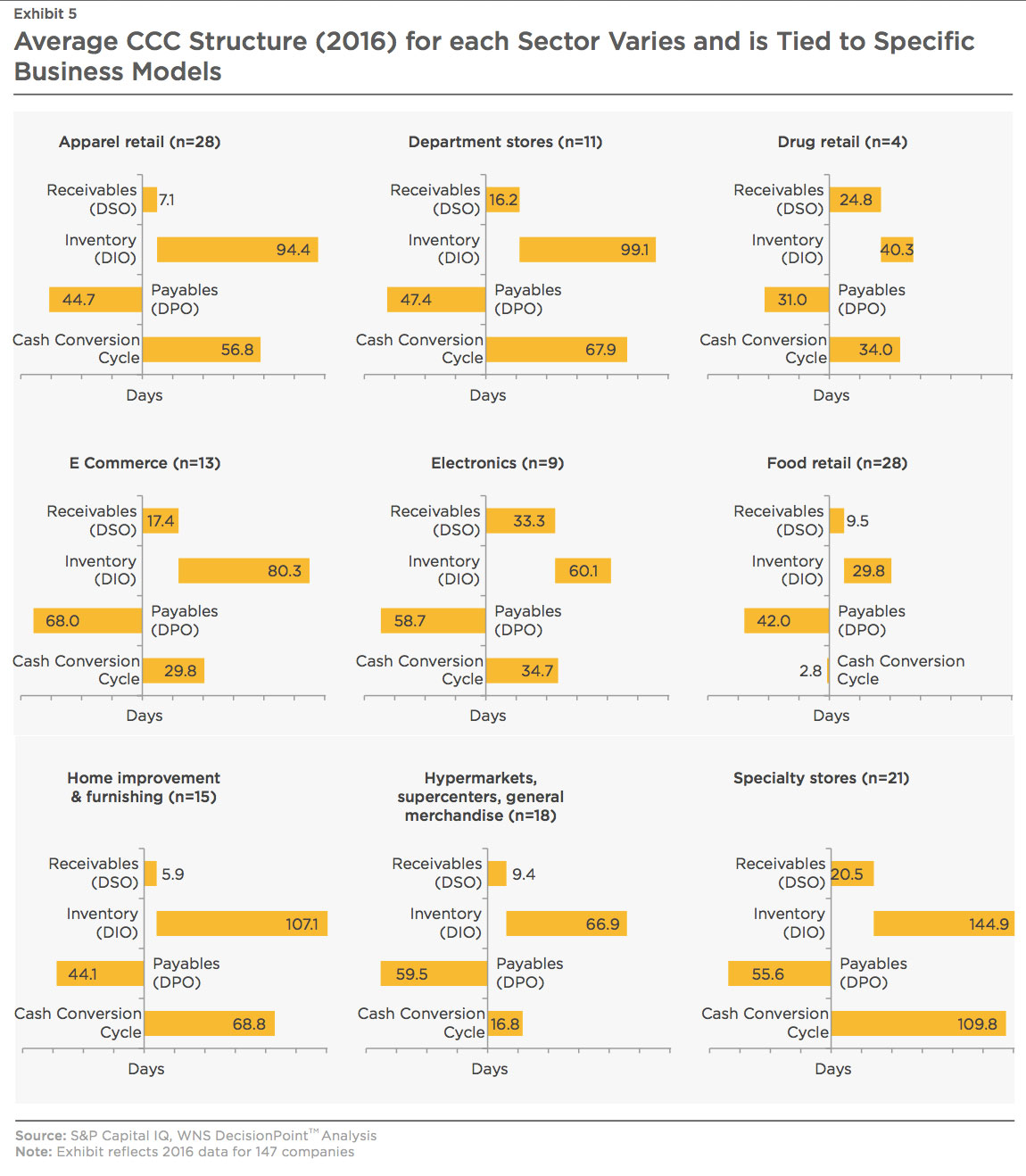Click Department stores 99.1 inventory bar

pyautogui.click(x=587, y=250)
